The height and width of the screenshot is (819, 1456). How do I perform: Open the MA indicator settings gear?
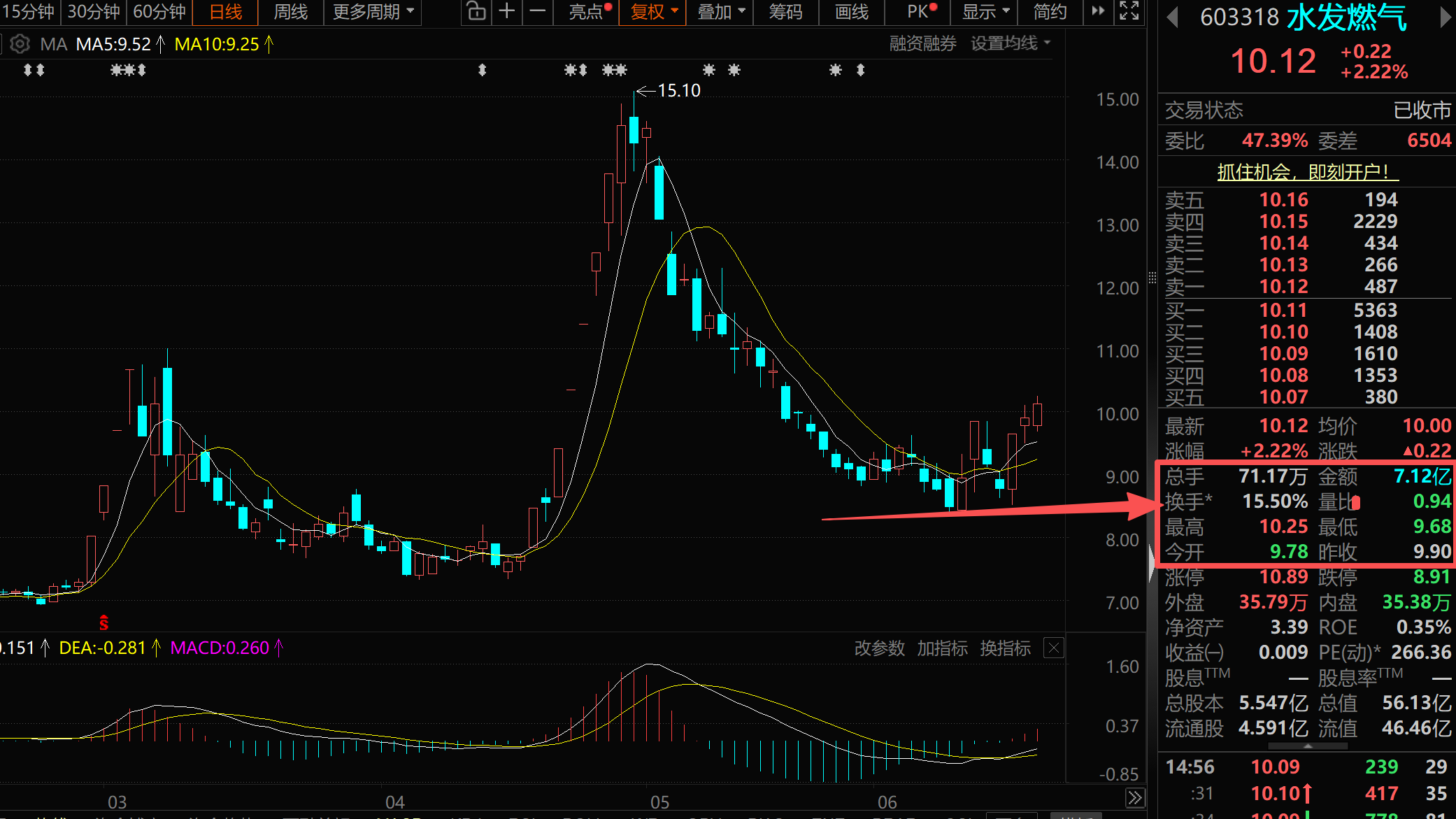[x=20, y=44]
